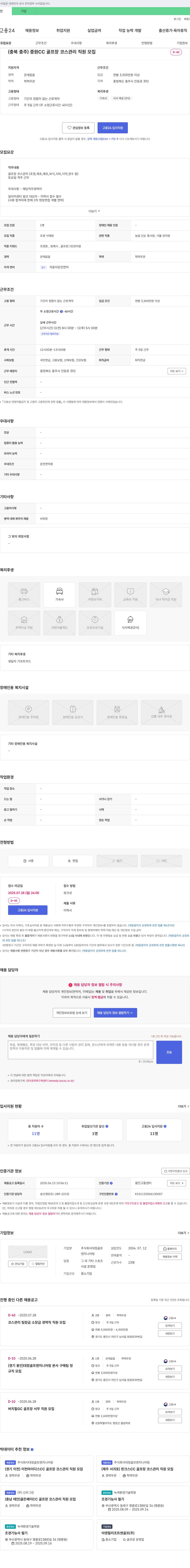Click 요약보기 for D-40 job posting
Screen dimensions: 190x1568
(170, 1326)
